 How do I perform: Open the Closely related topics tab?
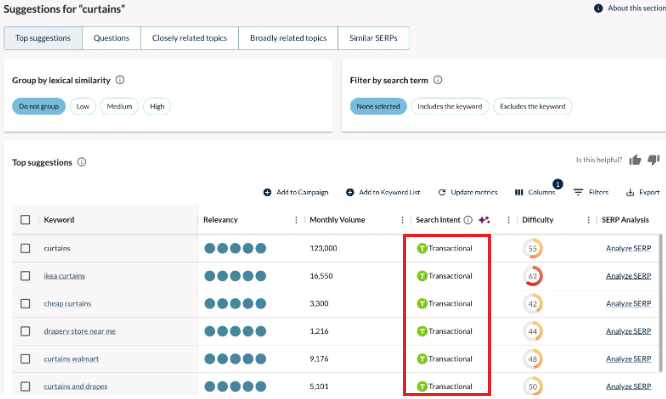coord(189,38)
